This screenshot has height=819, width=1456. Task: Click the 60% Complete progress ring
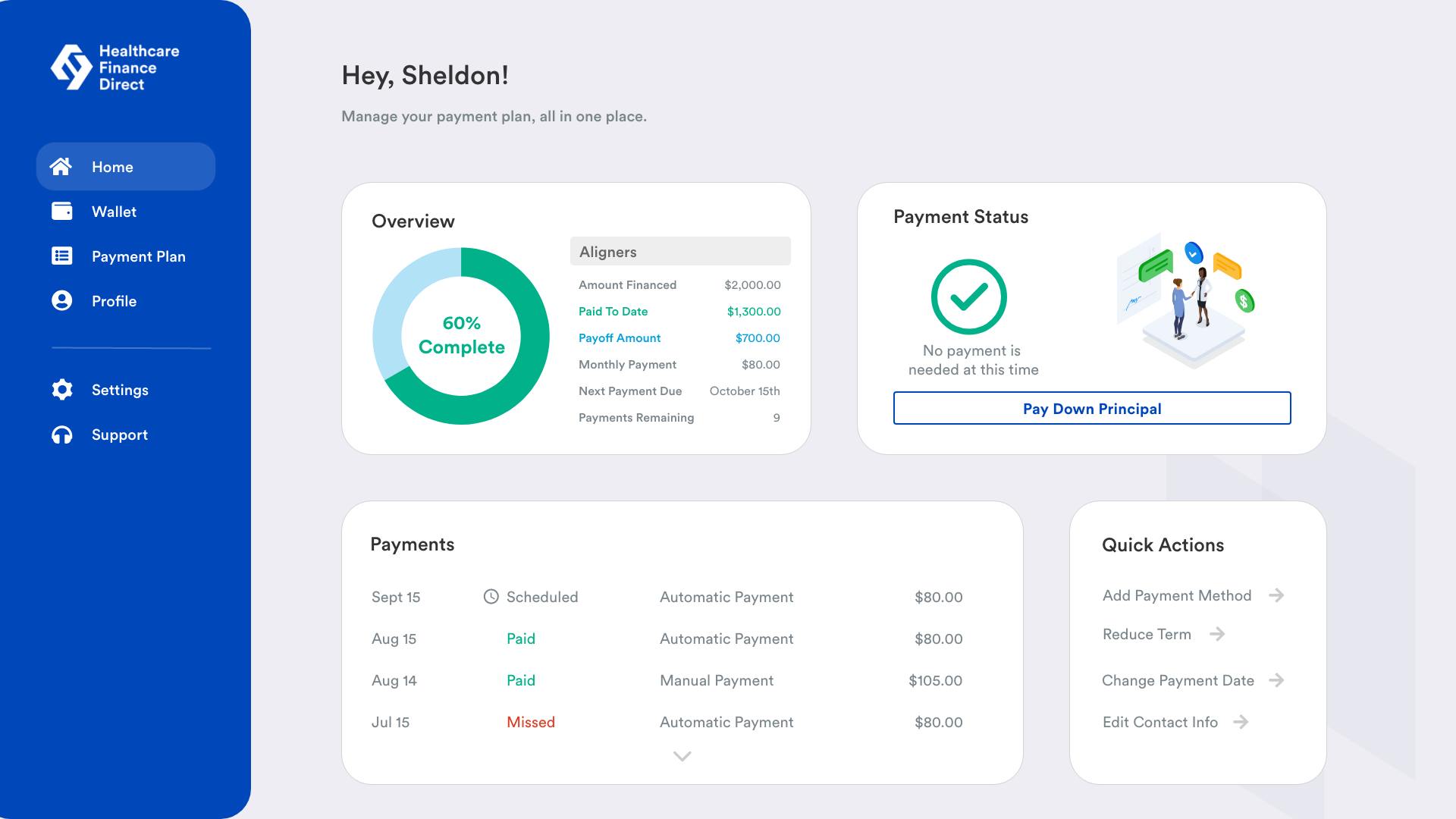[x=461, y=335]
